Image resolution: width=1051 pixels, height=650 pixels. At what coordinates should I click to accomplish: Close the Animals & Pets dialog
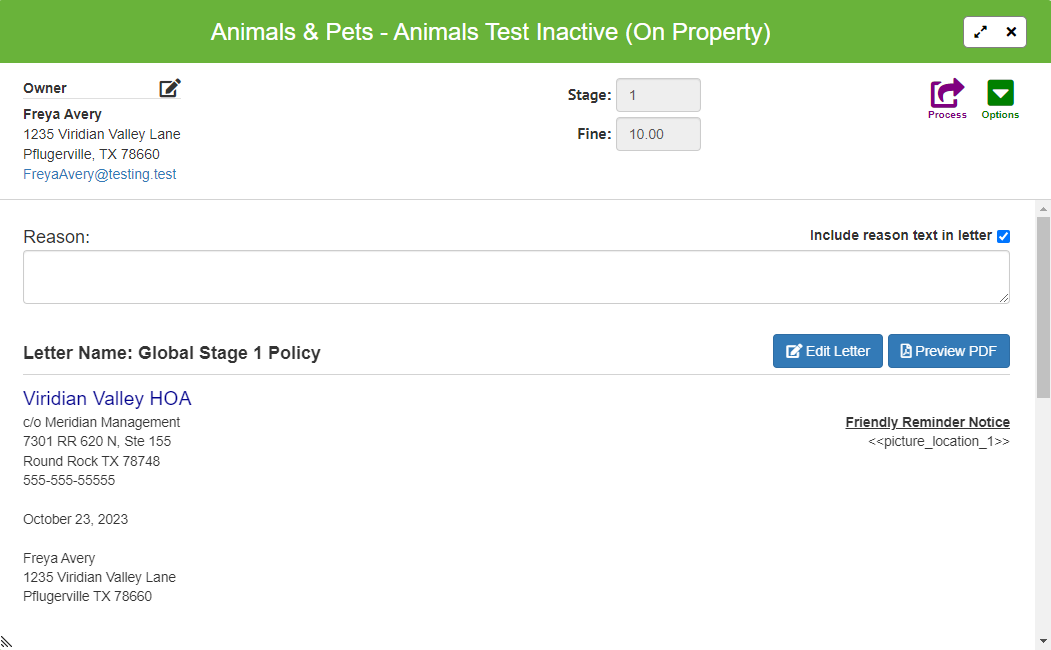(x=1011, y=31)
